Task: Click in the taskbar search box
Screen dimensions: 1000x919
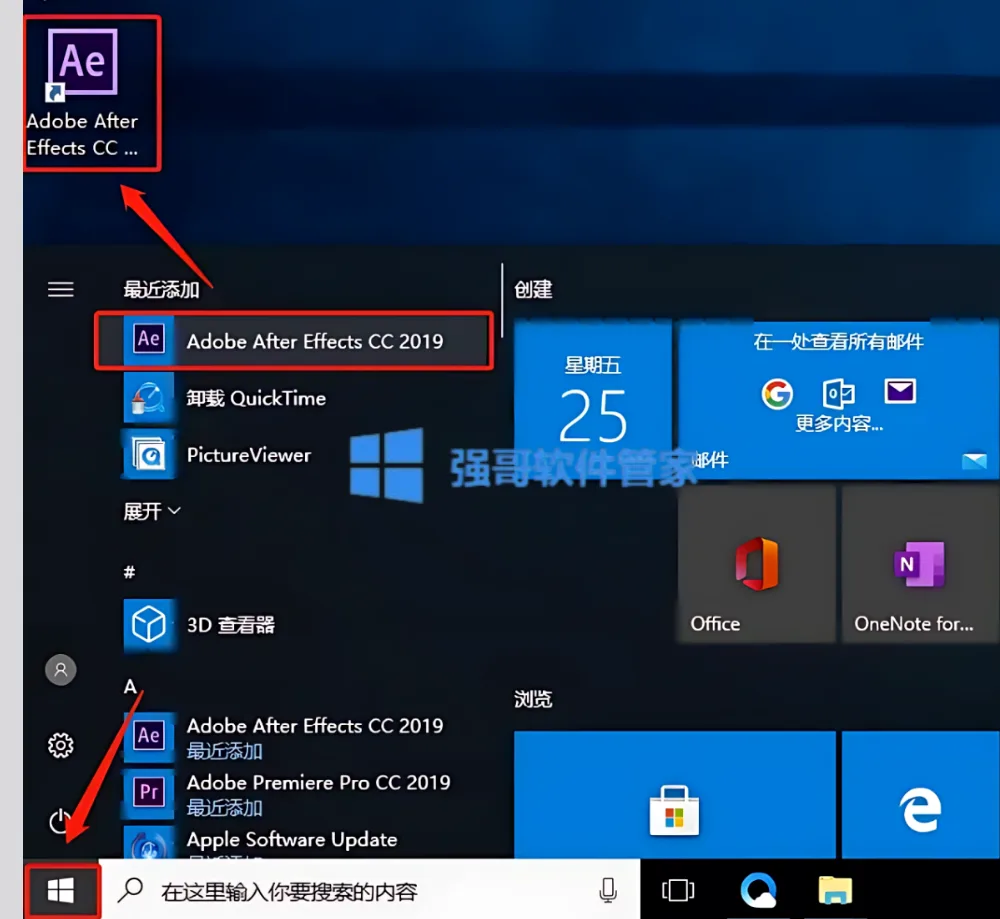Action: (370, 890)
